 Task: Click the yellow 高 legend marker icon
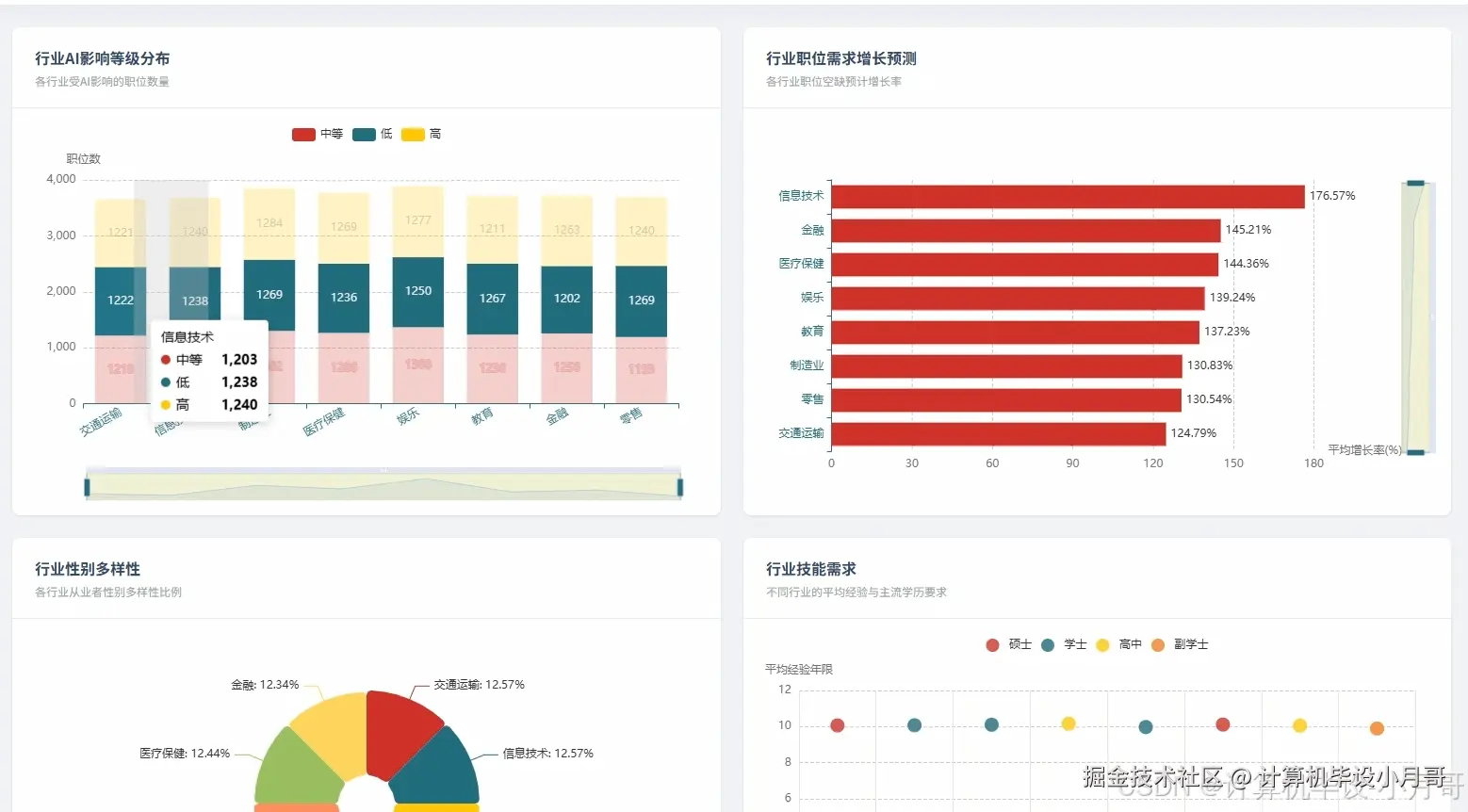(x=412, y=134)
